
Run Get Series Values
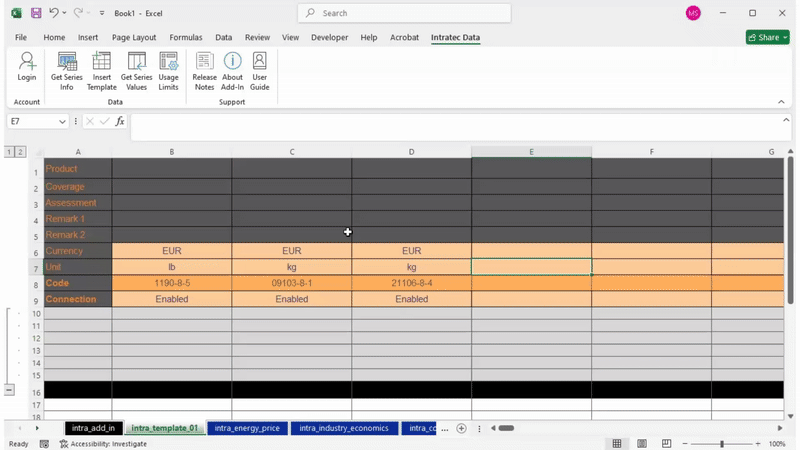pyautogui.click(x=136, y=71)
